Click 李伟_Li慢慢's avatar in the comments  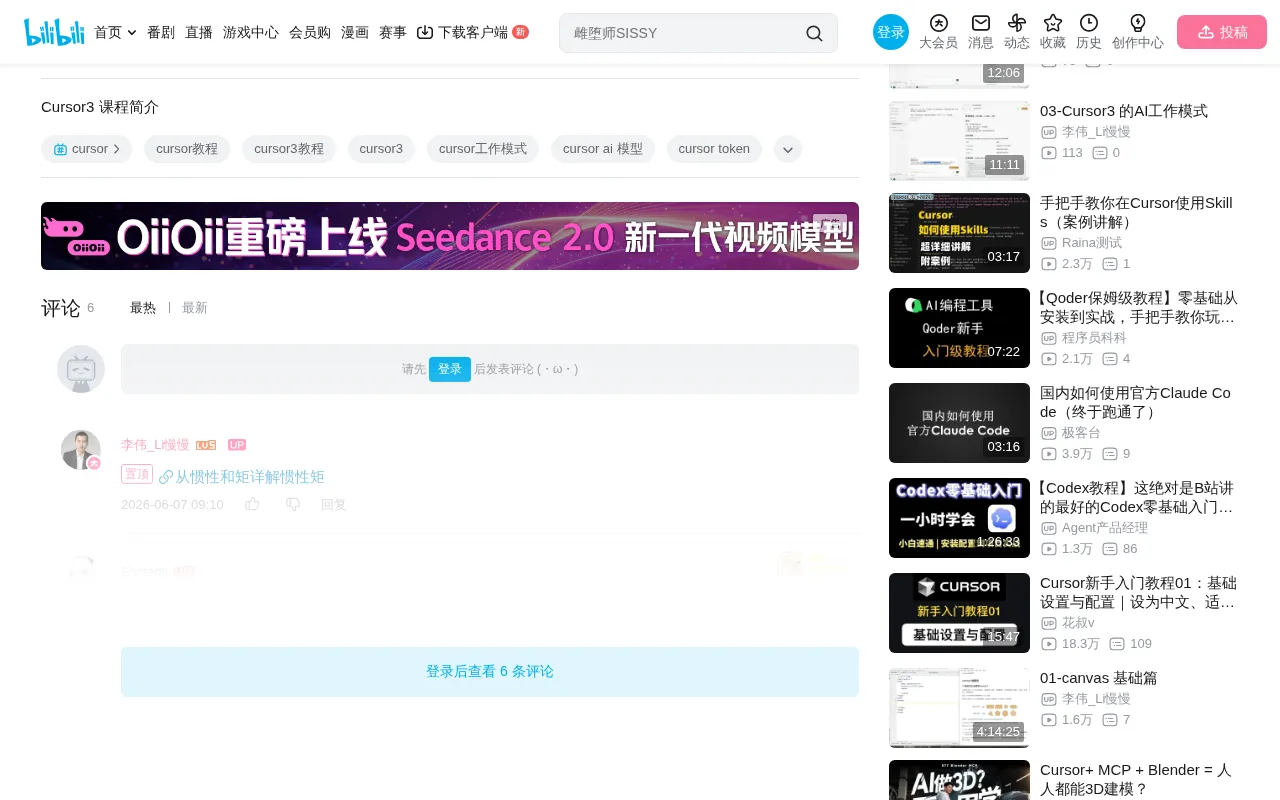(81, 450)
